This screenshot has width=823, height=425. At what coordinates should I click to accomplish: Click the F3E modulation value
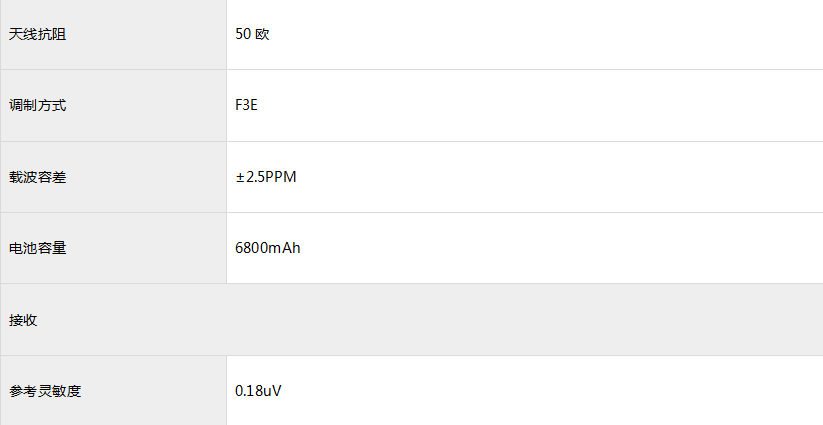[246, 105]
